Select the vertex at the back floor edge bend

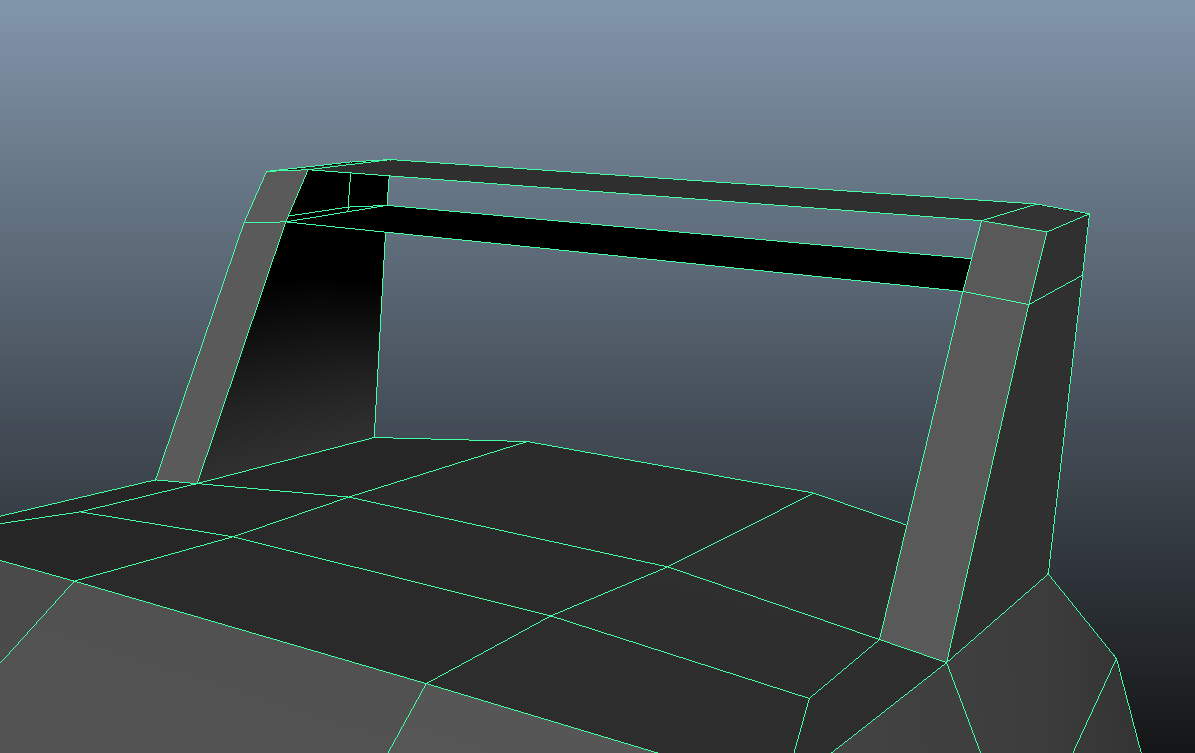[x=527, y=441]
